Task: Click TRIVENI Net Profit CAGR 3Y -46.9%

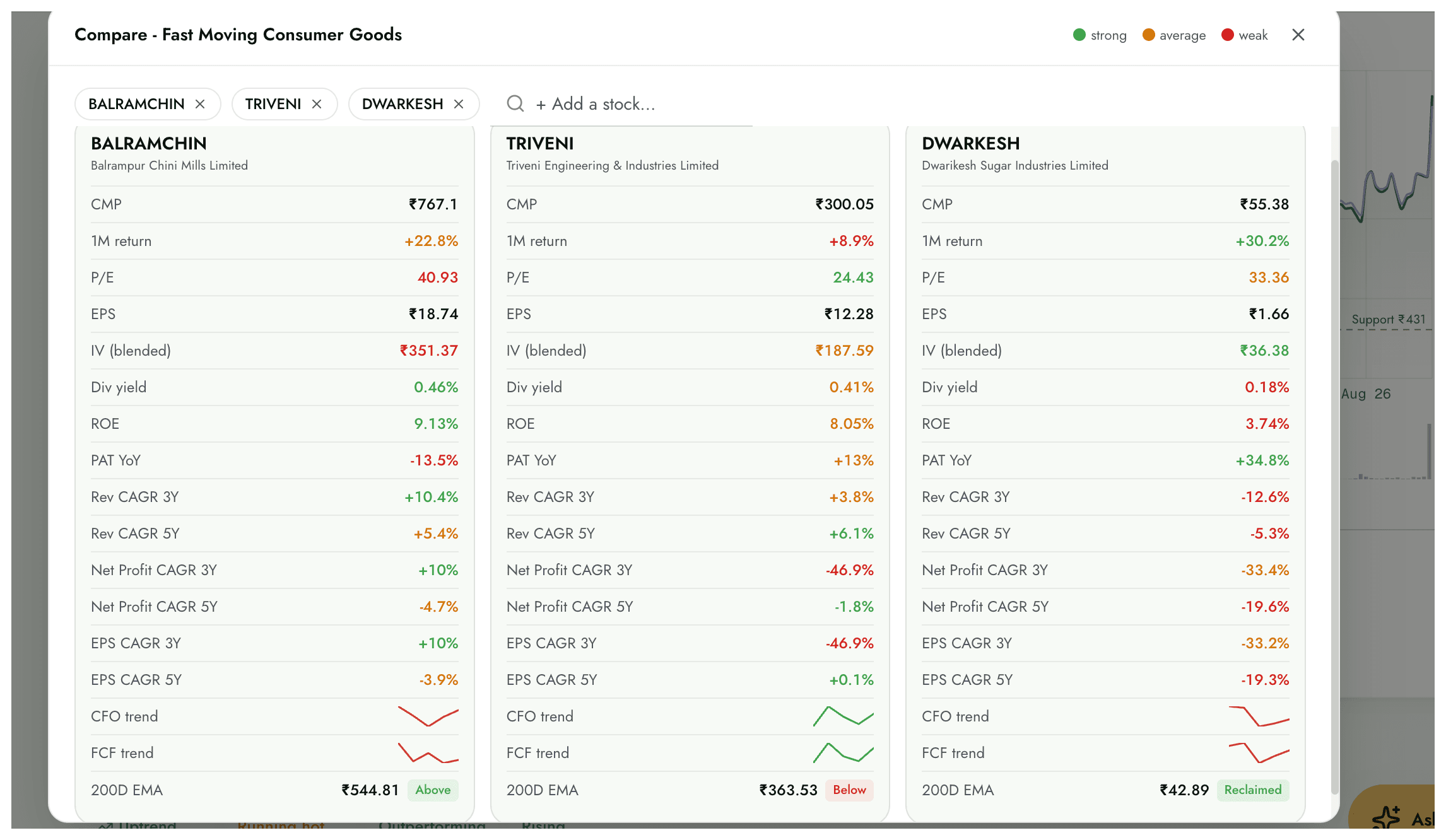Action: 850,570
